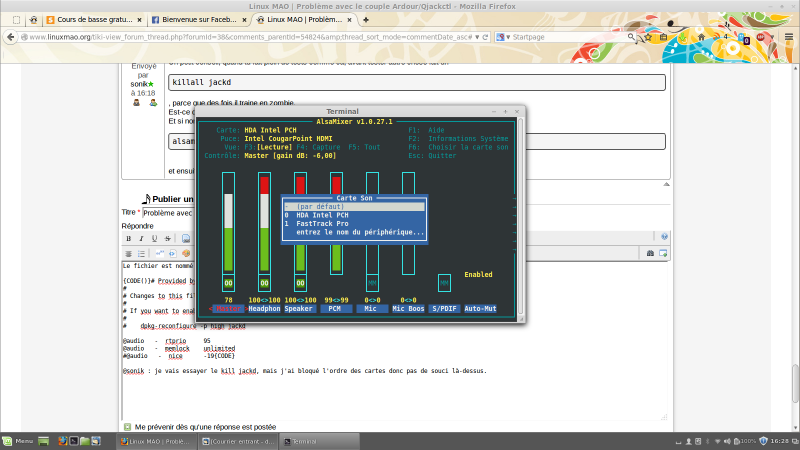
Task: Open downloads with the green arrow icon
Action: point(683,37)
